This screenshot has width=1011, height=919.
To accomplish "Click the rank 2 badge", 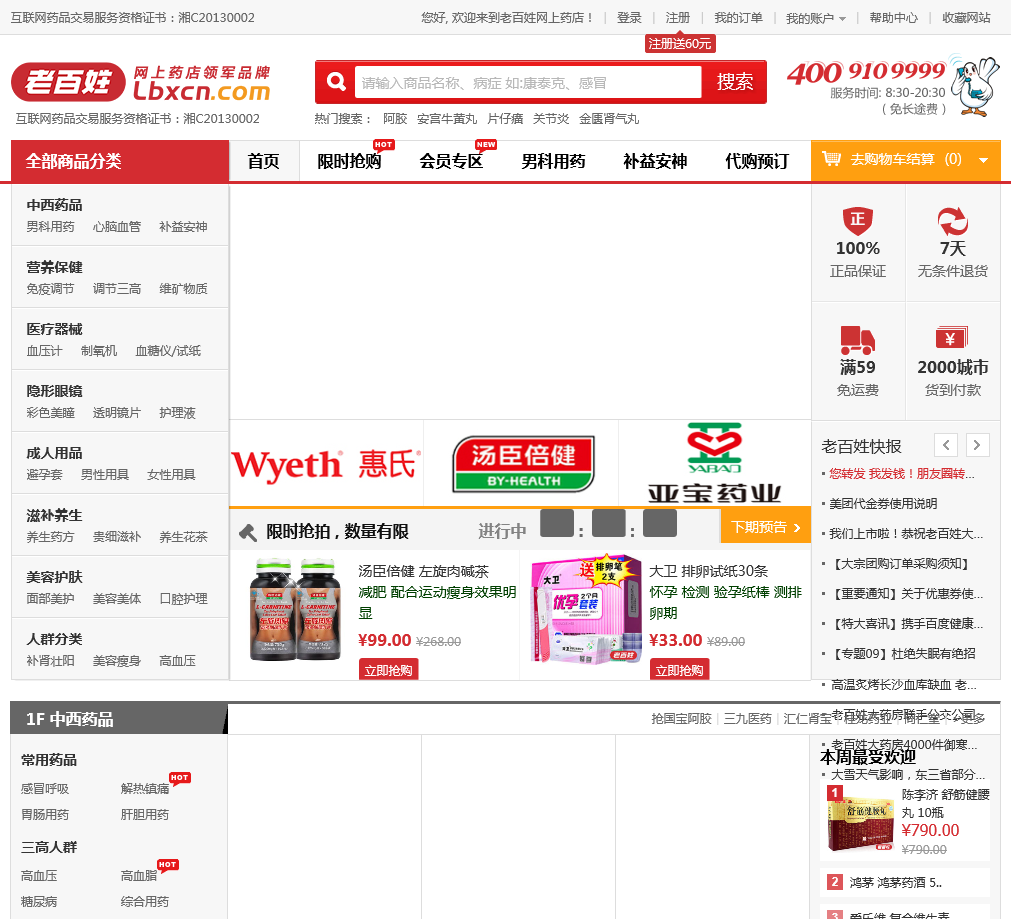I will click(x=835, y=882).
